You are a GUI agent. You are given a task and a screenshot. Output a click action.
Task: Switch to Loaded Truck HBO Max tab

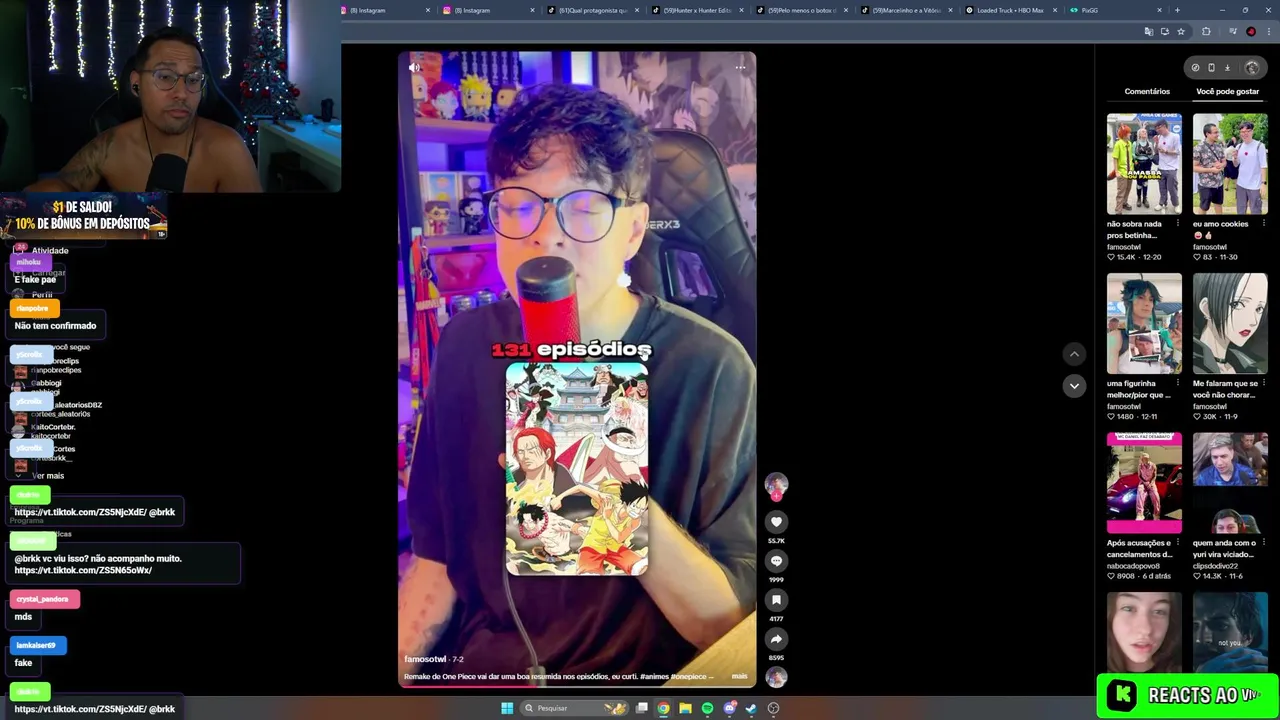coord(1010,10)
